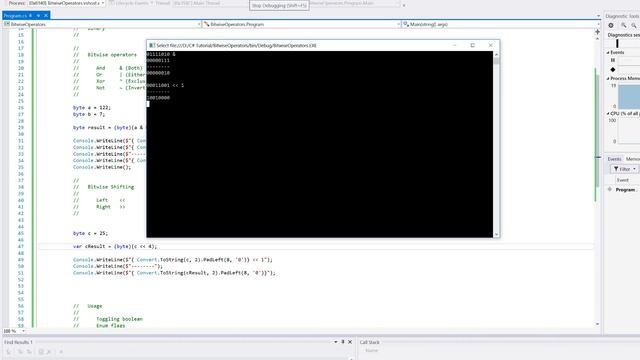
Task: Click the '// Usage' comment line
Action: coord(88,306)
